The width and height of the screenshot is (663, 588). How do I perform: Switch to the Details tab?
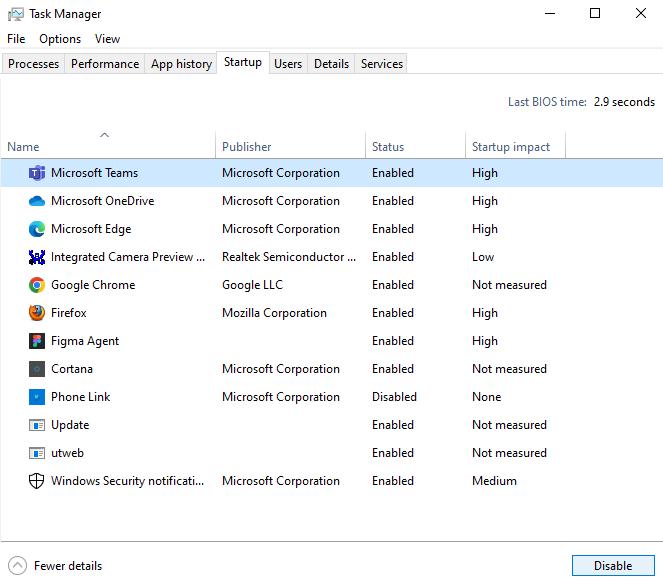pos(332,64)
